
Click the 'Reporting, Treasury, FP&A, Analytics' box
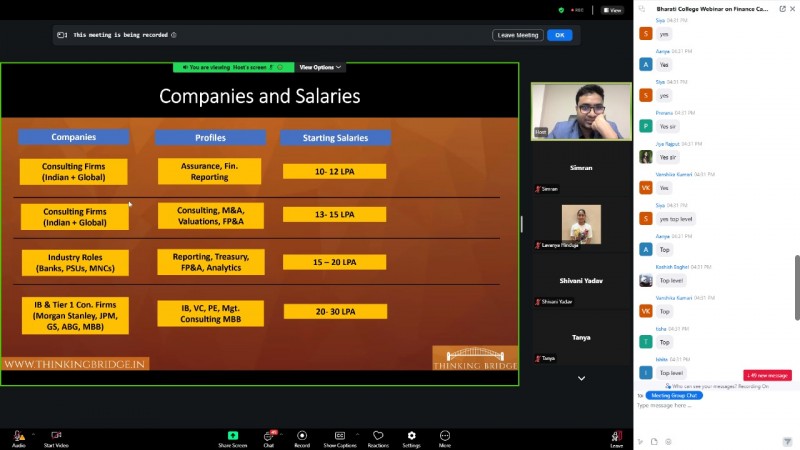point(211,262)
